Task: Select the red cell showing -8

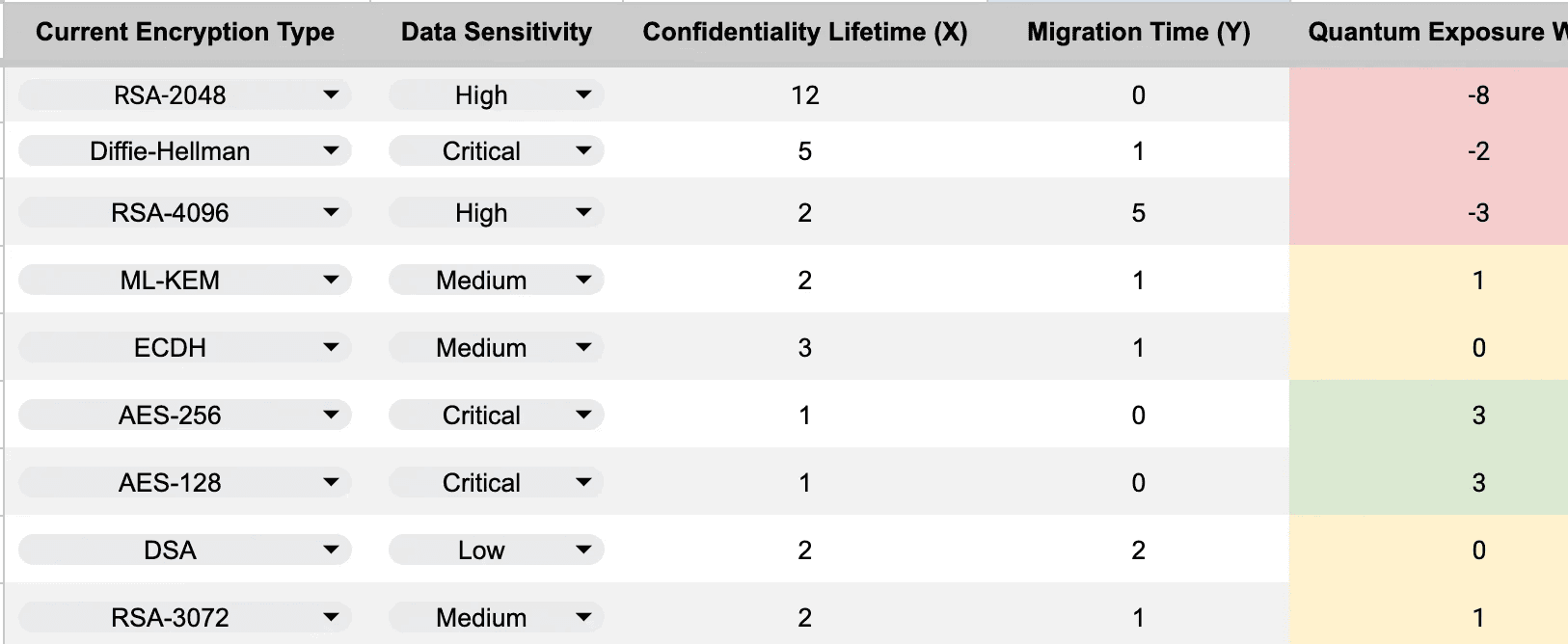Action: click(1429, 95)
